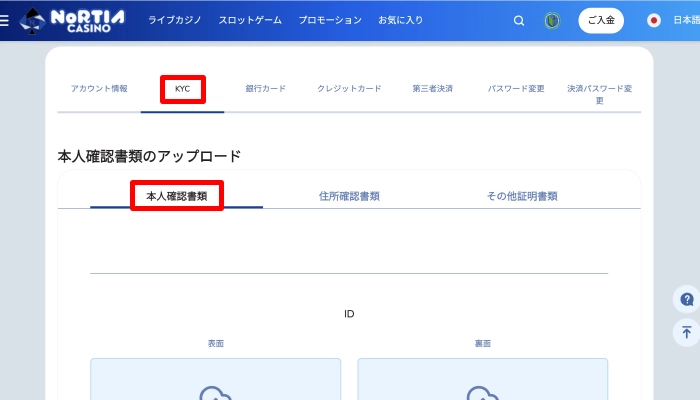
Task: Open the user avatar icon
Action: (552, 20)
